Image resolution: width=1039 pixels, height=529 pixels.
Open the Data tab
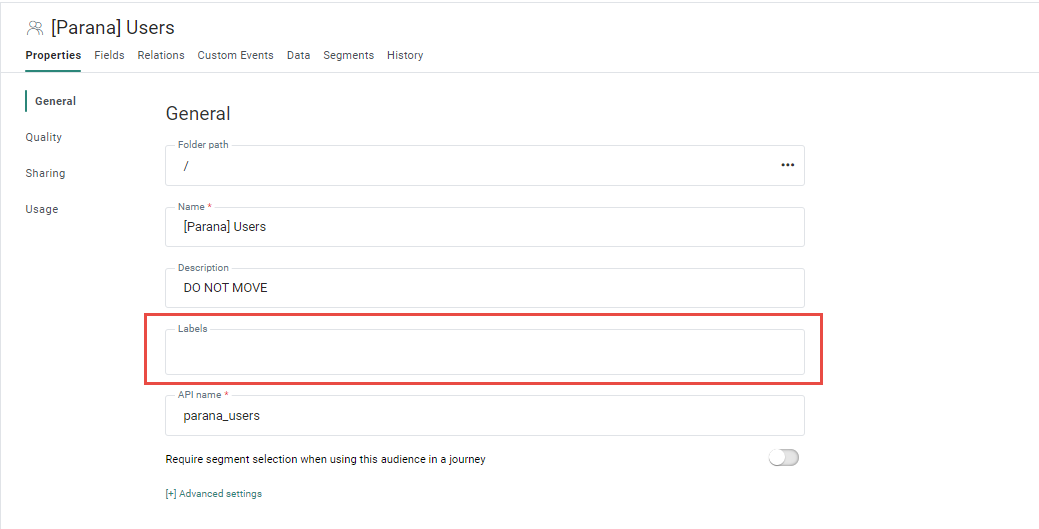coord(298,56)
